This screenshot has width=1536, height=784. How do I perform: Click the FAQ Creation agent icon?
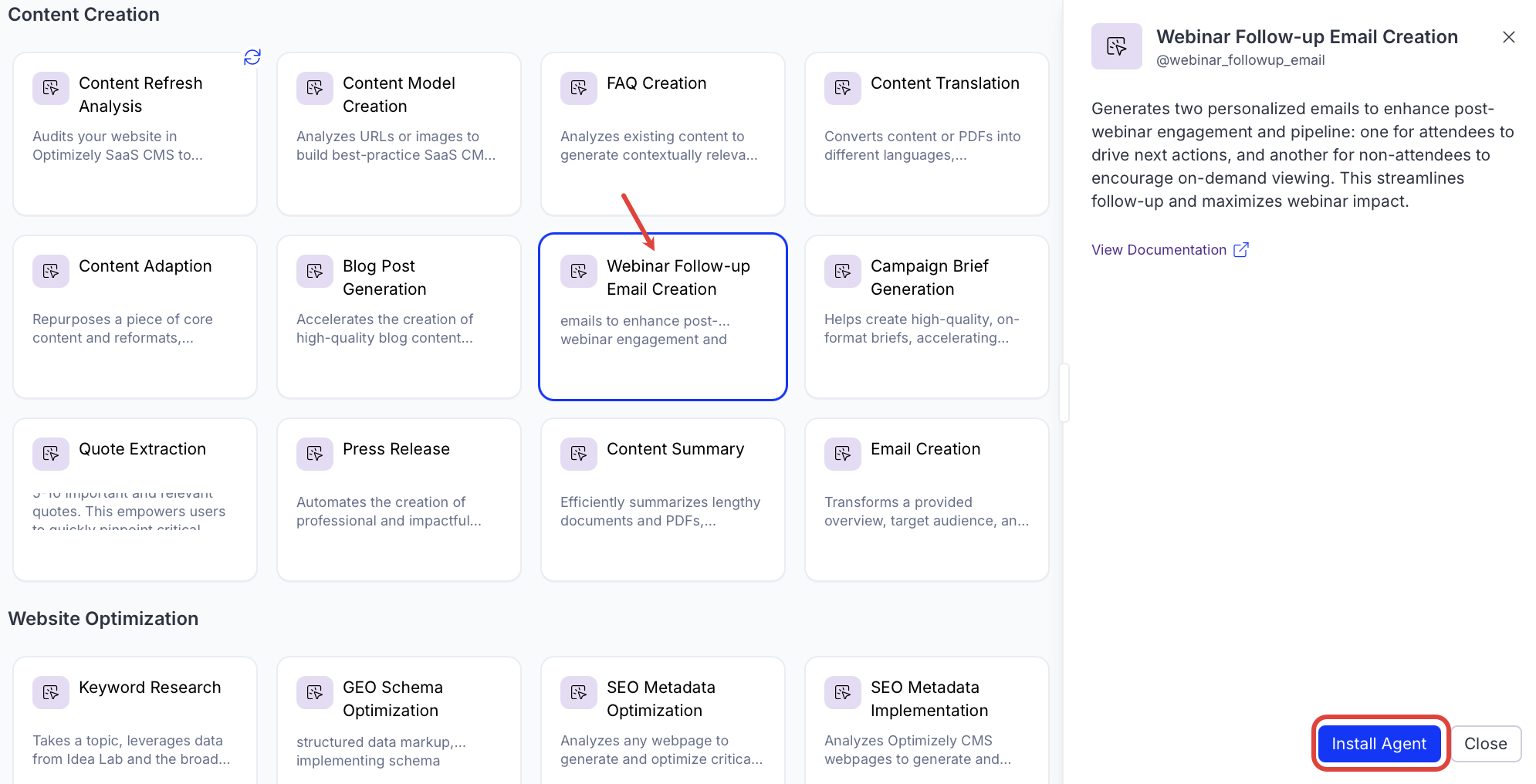(x=579, y=88)
